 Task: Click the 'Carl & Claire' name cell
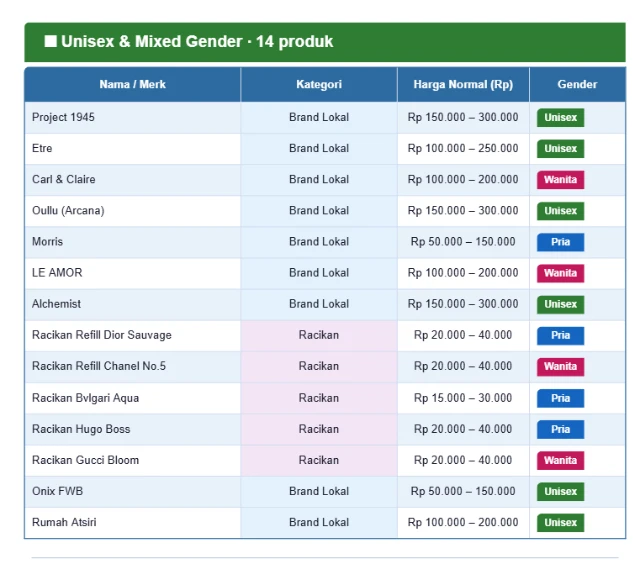(133, 180)
